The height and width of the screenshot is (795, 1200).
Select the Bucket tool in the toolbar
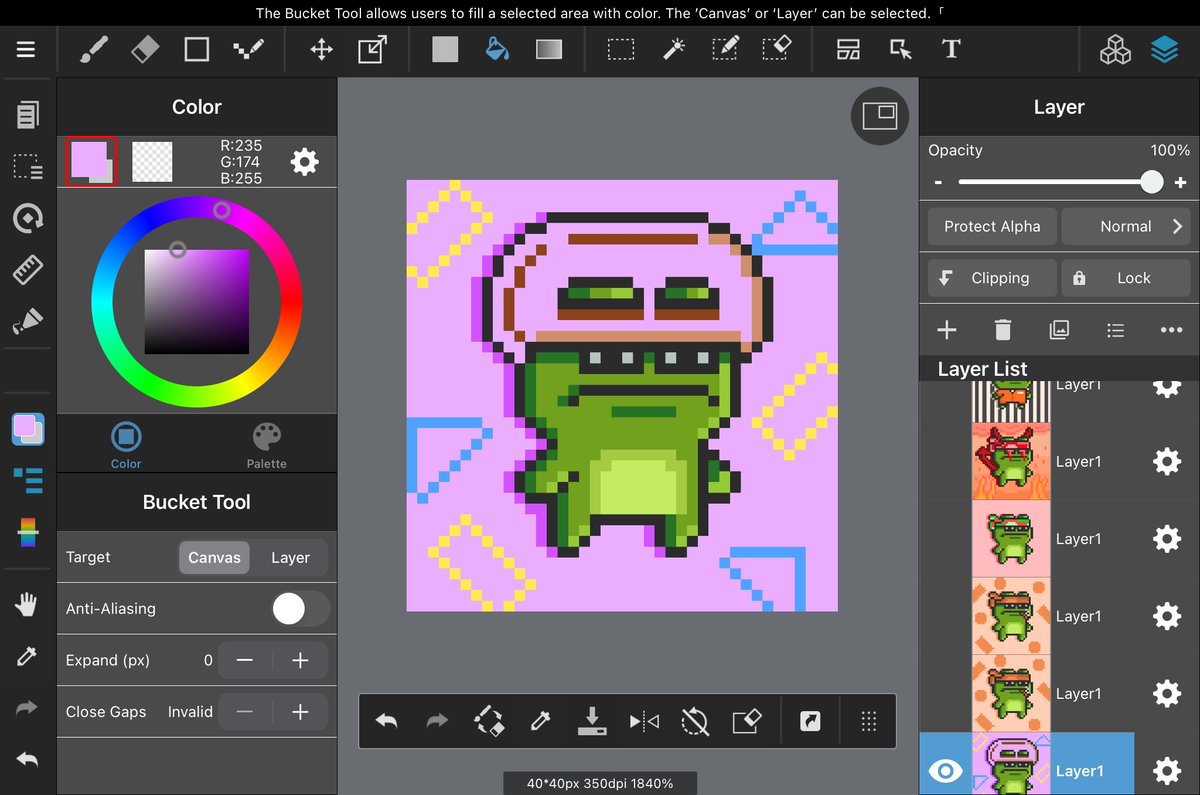(x=497, y=49)
